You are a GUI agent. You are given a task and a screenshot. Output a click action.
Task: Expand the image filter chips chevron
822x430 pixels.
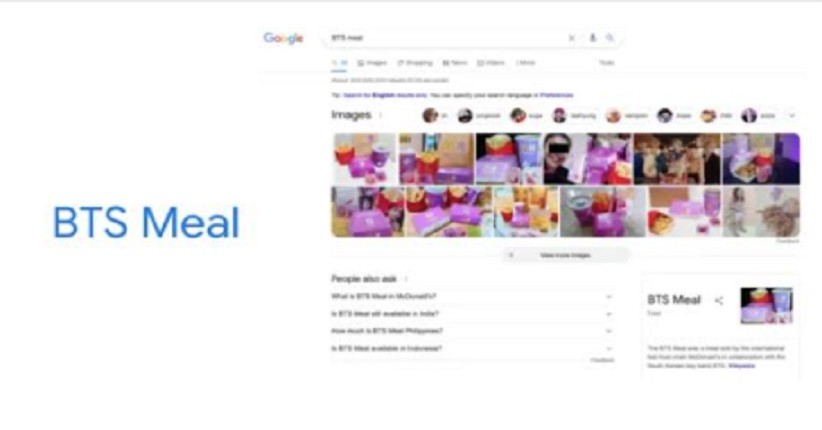(x=792, y=115)
